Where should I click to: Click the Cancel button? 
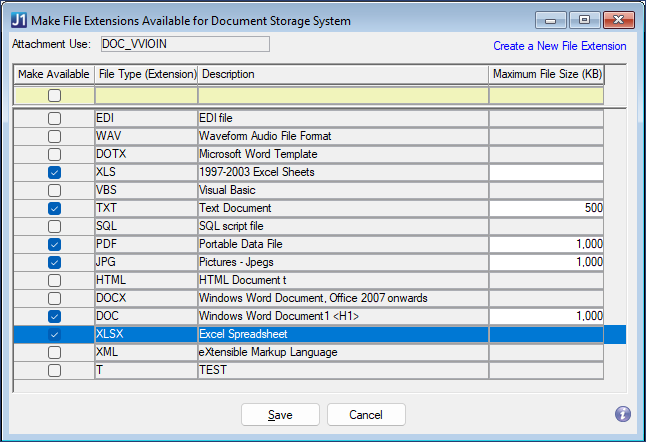coord(366,414)
